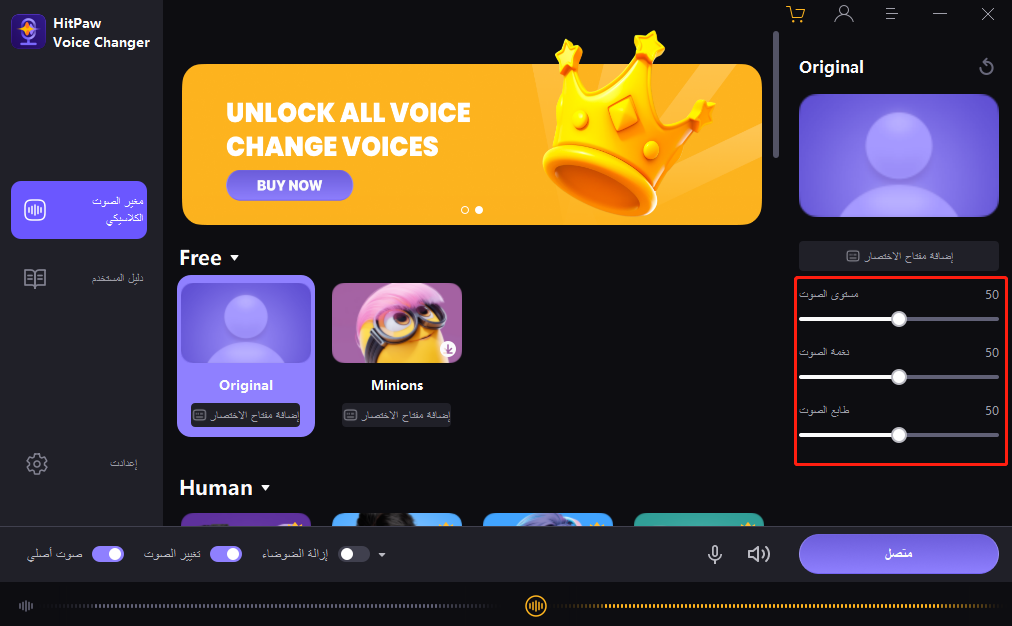Open the user guide sidebar item
The height and width of the screenshot is (626, 1012).
click(79, 278)
